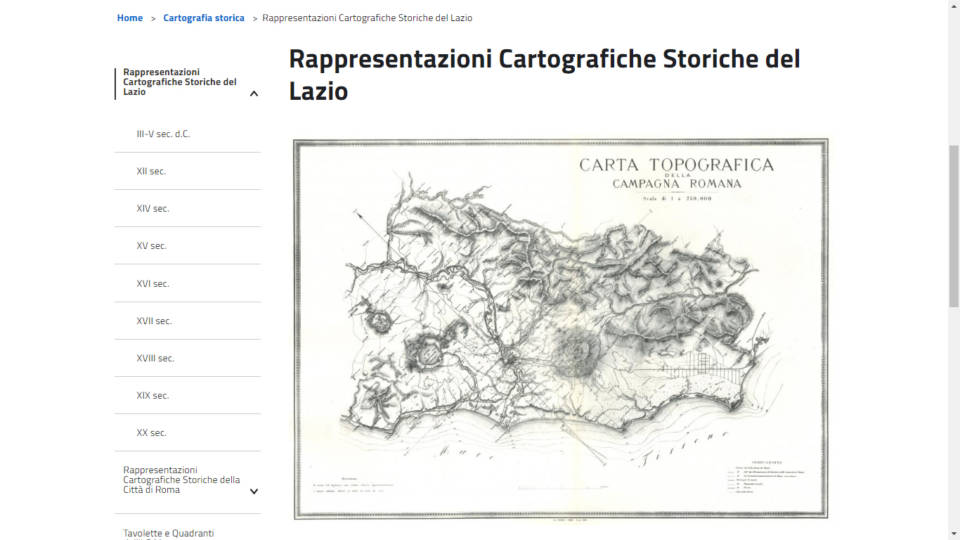
Task: Choose the XIX sec. sidebar item
Action: 153,396
